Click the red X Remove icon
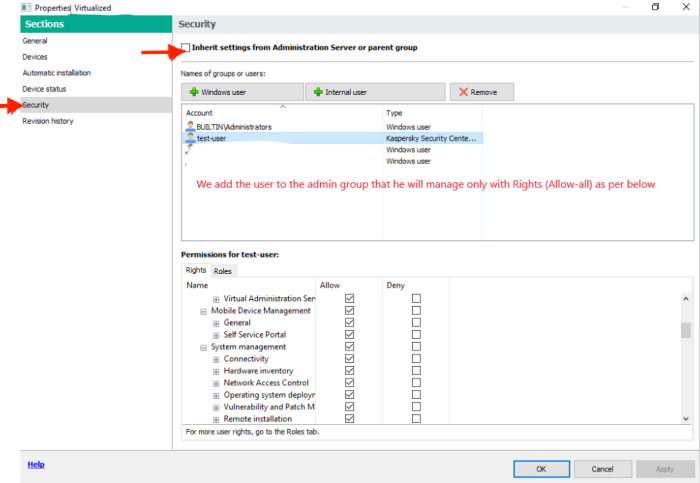Screen dimensions: 700x483 463,92
